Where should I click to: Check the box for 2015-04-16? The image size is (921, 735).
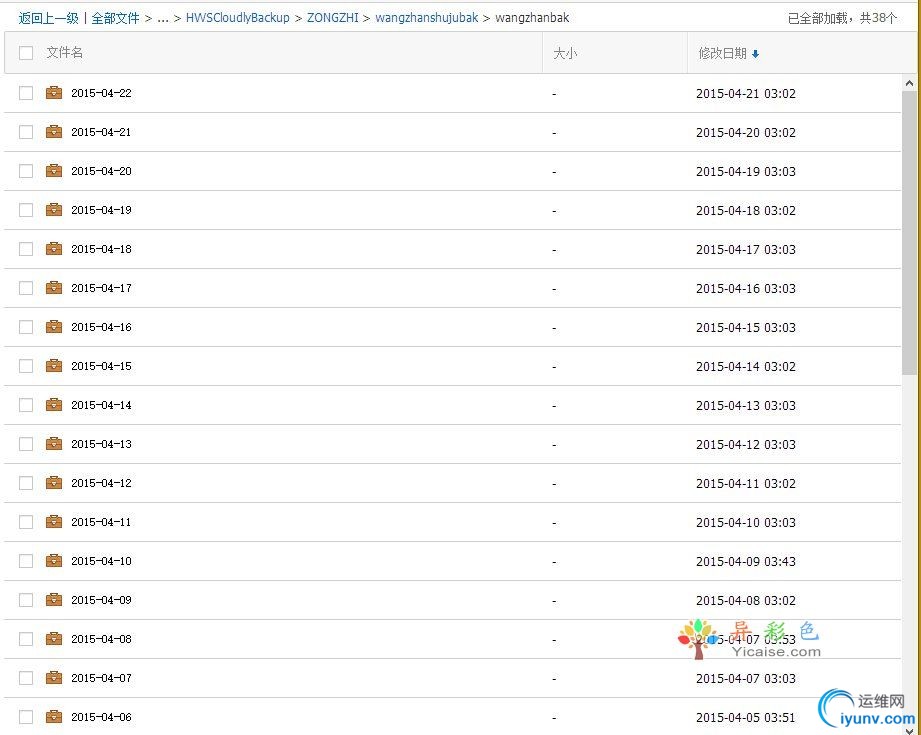tap(26, 327)
